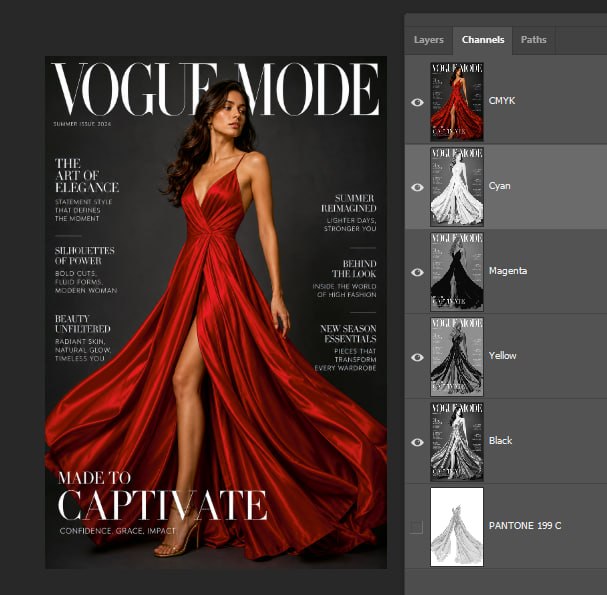The width and height of the screenshot is (607, 595).
Task: Click the CAPTIVATE headline on the cover
Action: [x=163, y=506]
